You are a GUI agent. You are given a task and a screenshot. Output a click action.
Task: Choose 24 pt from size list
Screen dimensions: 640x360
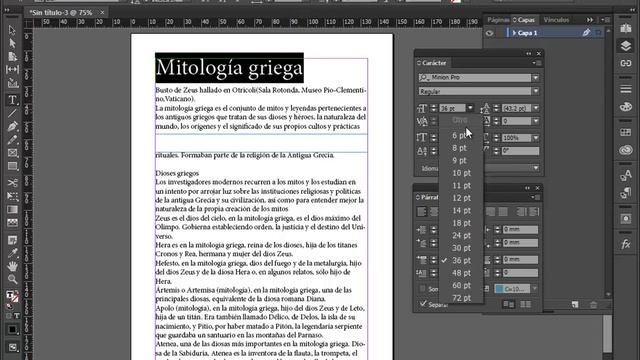coord(461,236)
